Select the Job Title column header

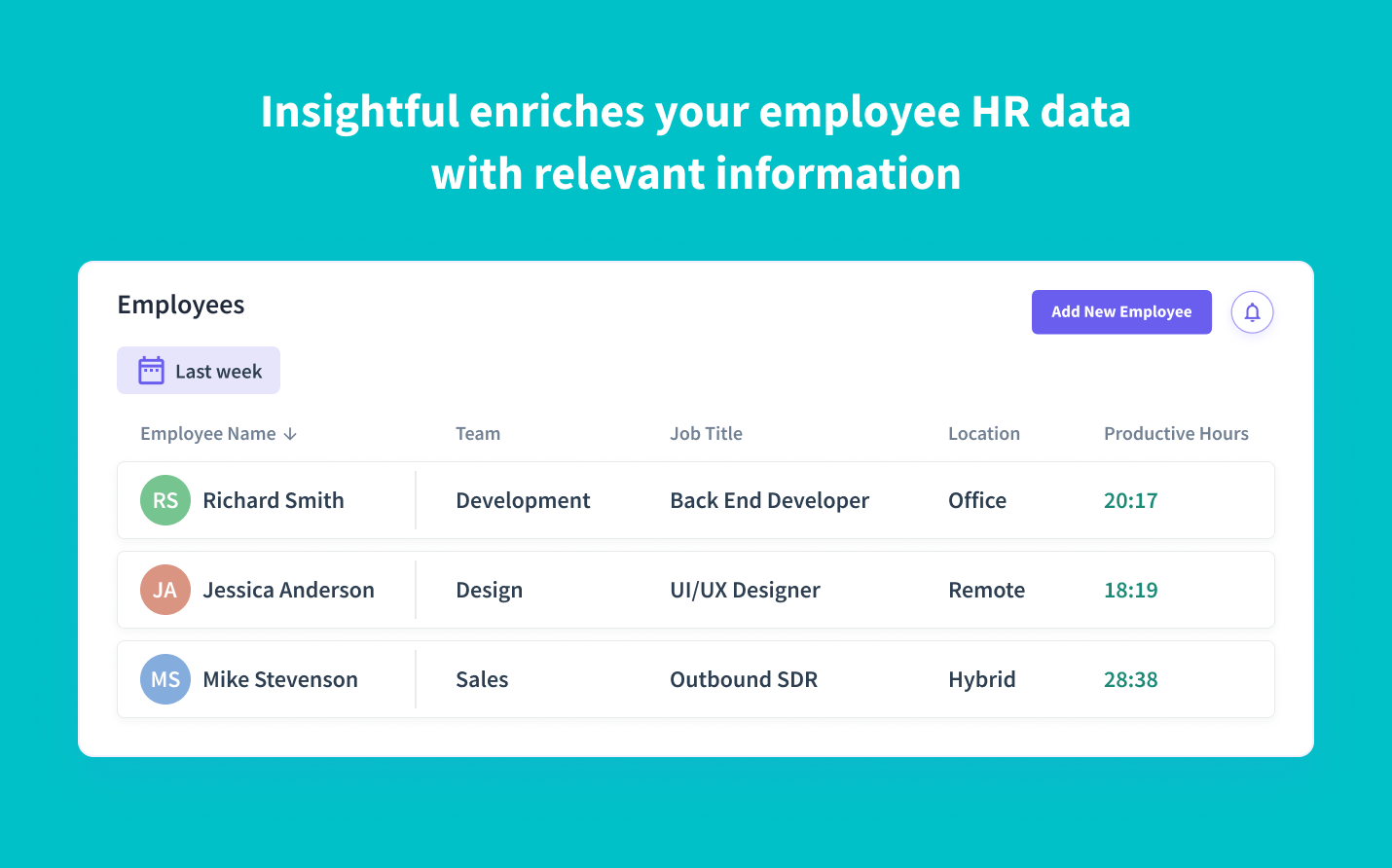pyautogui.click(x=706, y=433)
